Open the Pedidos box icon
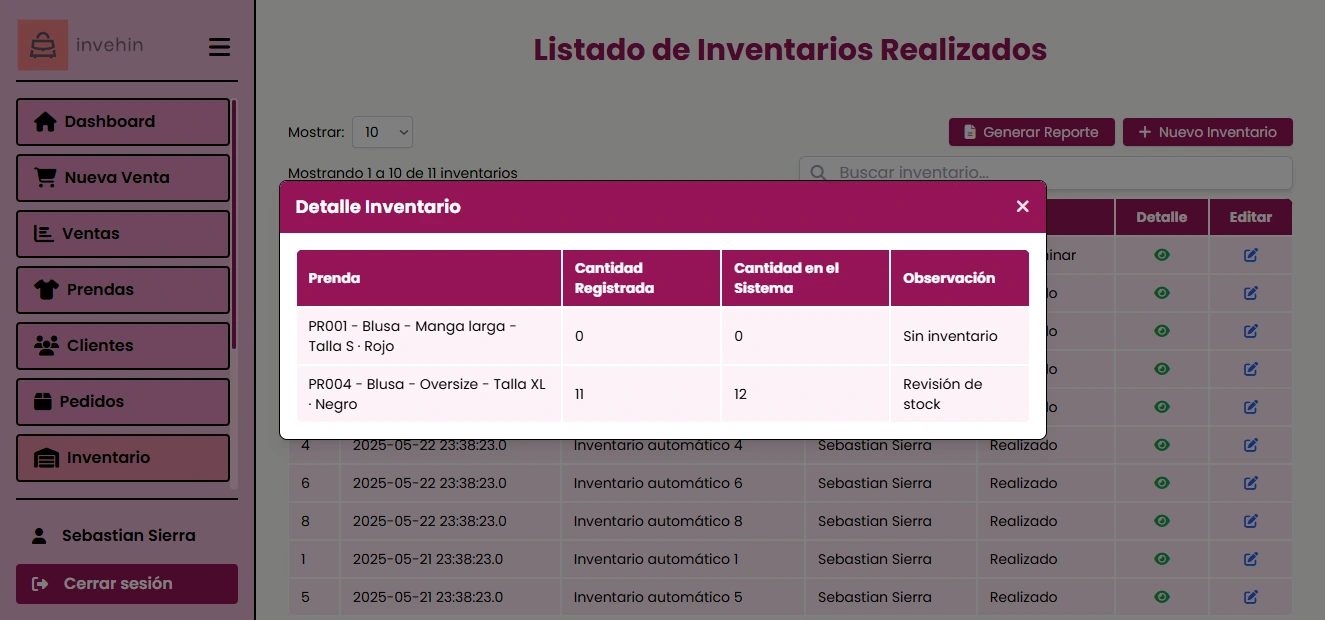1325x620 pixels. tap(41, 401)
